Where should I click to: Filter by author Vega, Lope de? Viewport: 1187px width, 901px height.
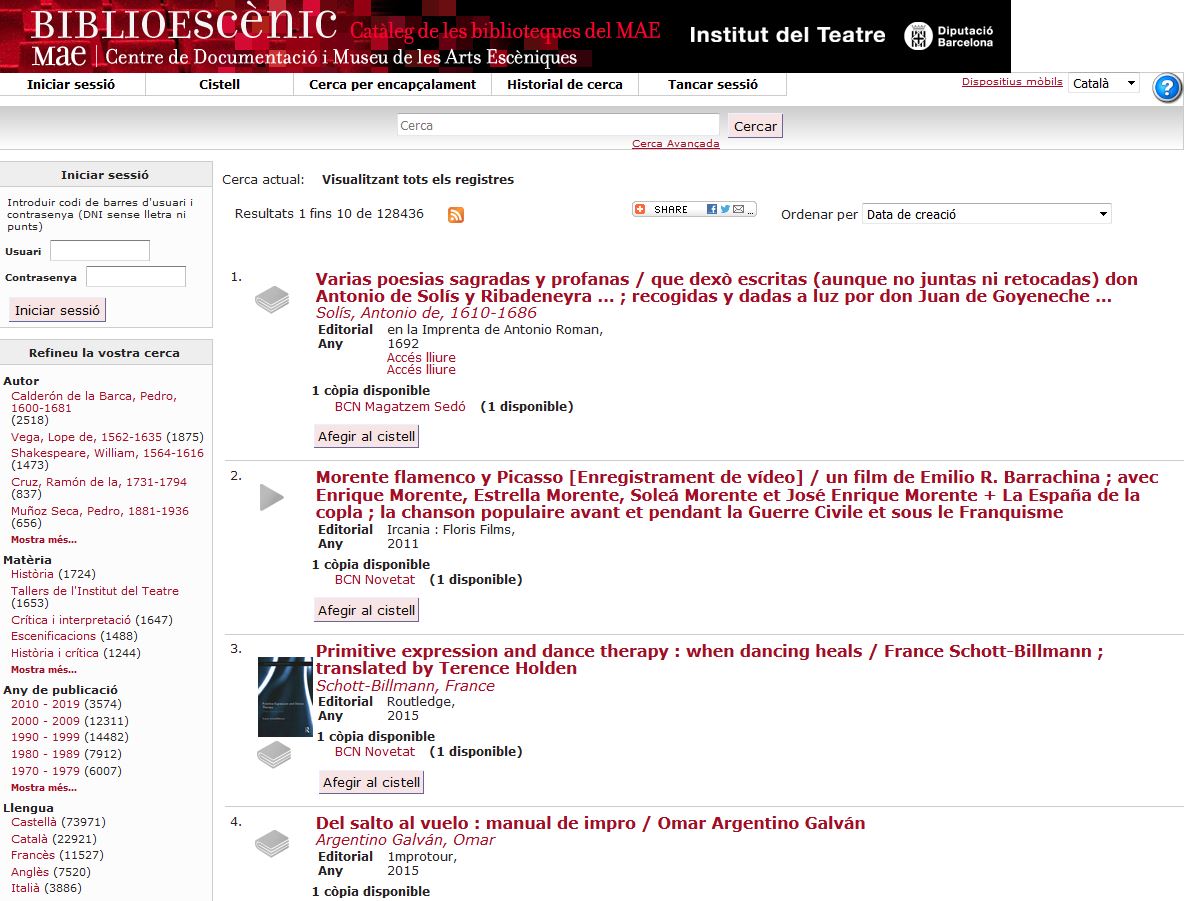click(x=86, y=437)
